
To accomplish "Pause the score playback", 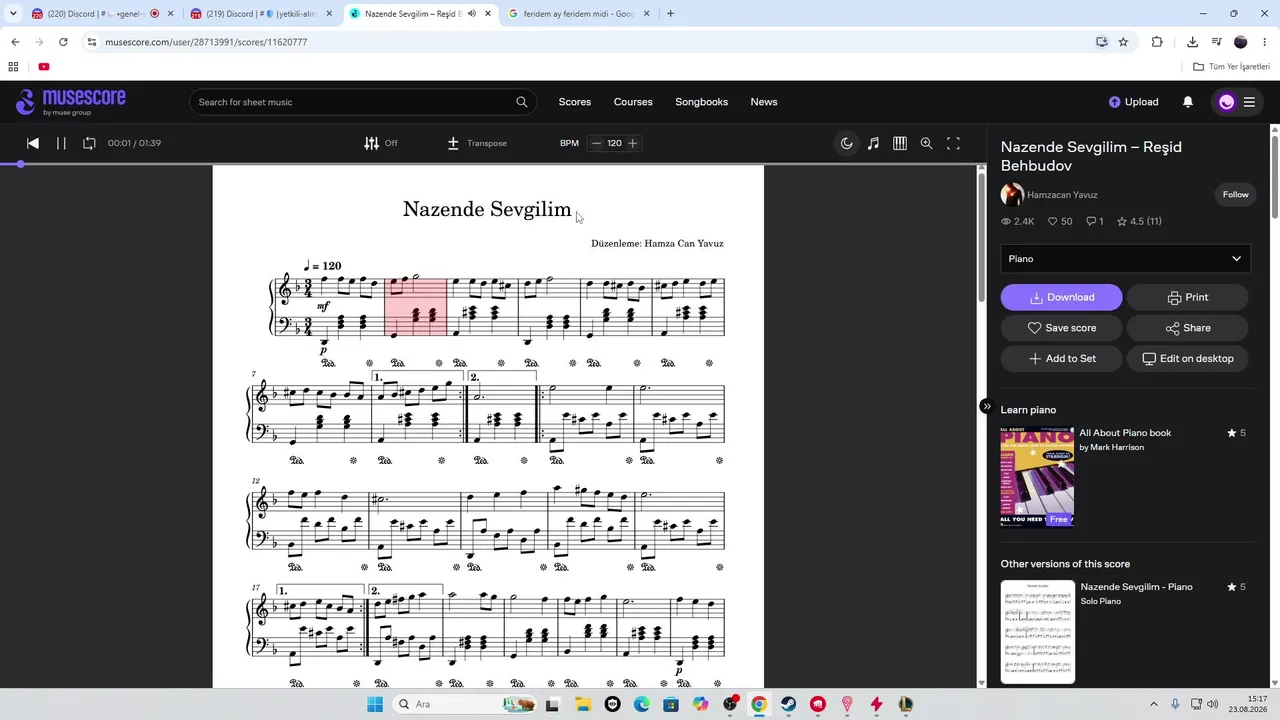I will [x=61, y=143].
